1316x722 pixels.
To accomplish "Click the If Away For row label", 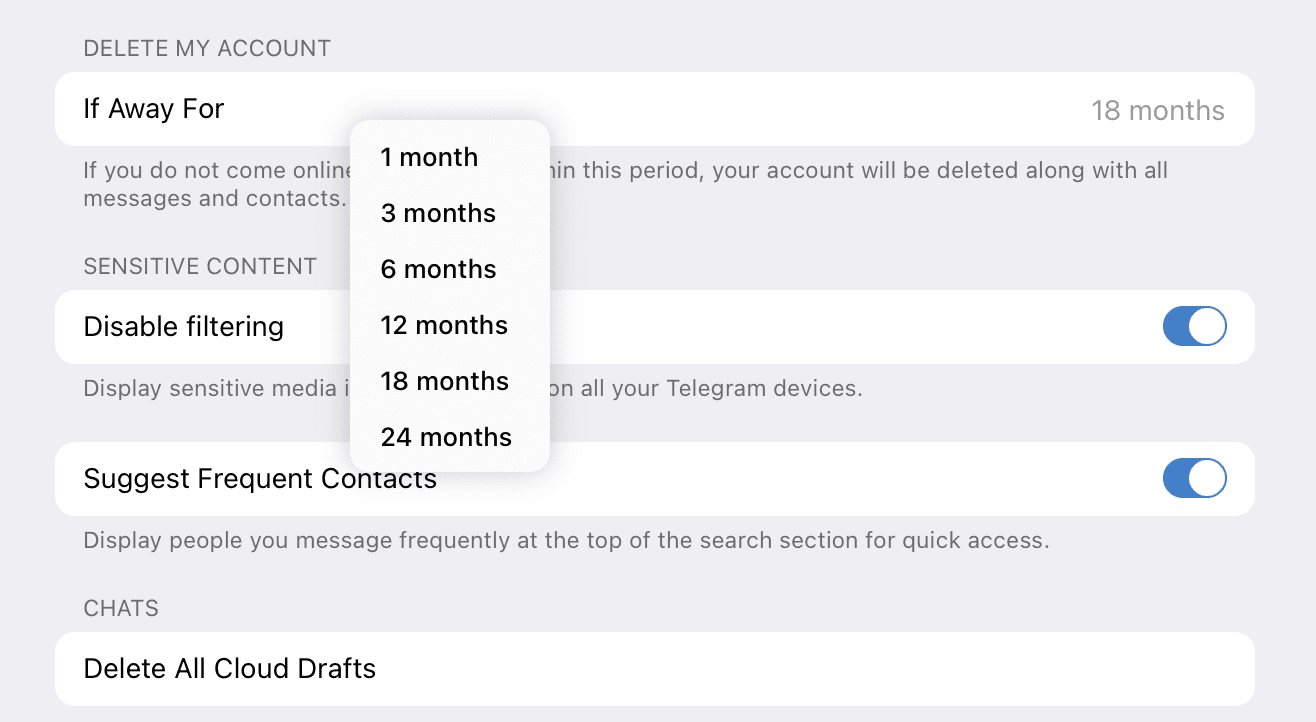I will coord(154,109).
